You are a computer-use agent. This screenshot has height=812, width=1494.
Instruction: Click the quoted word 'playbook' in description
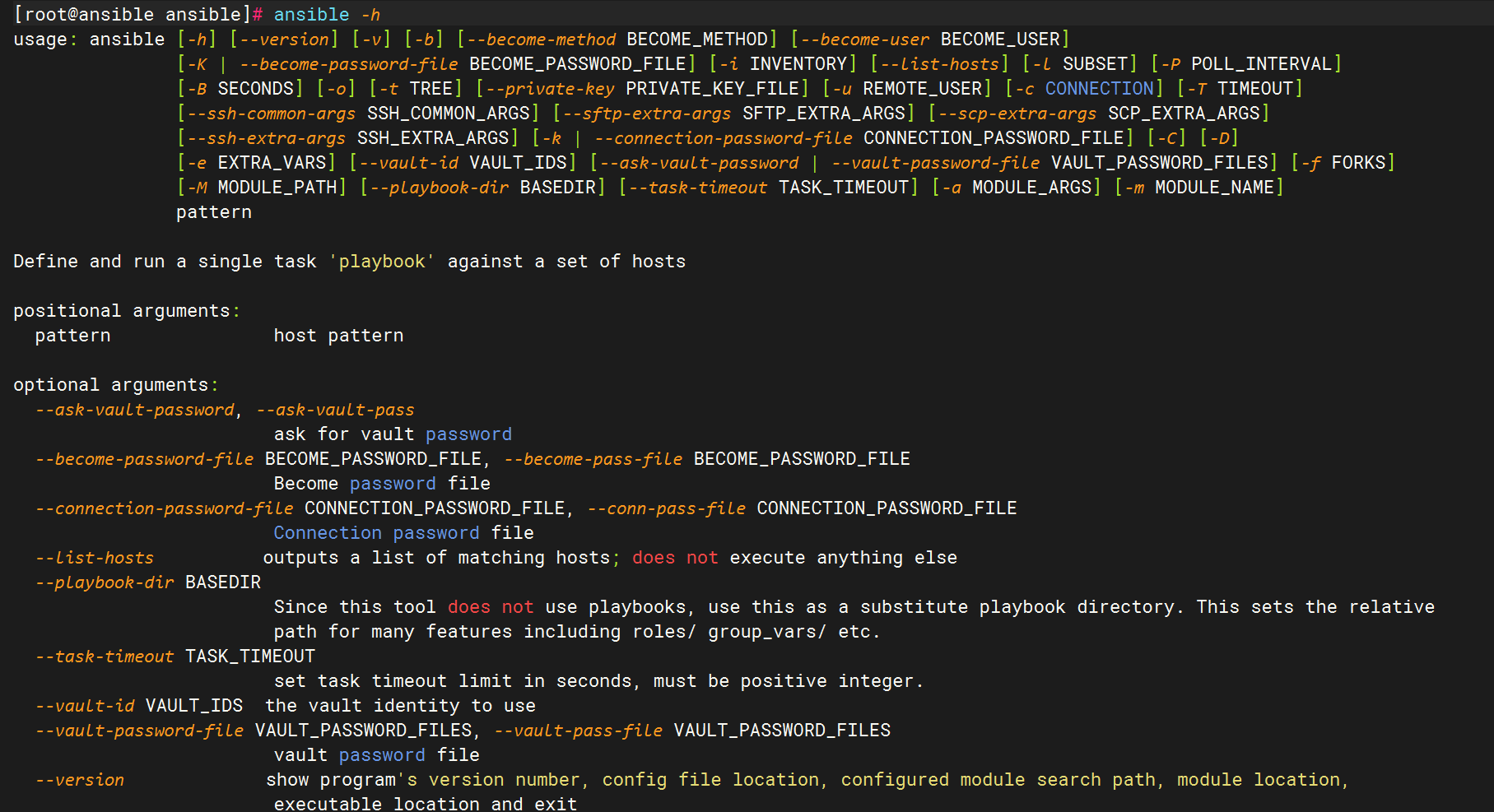(382, 262)
